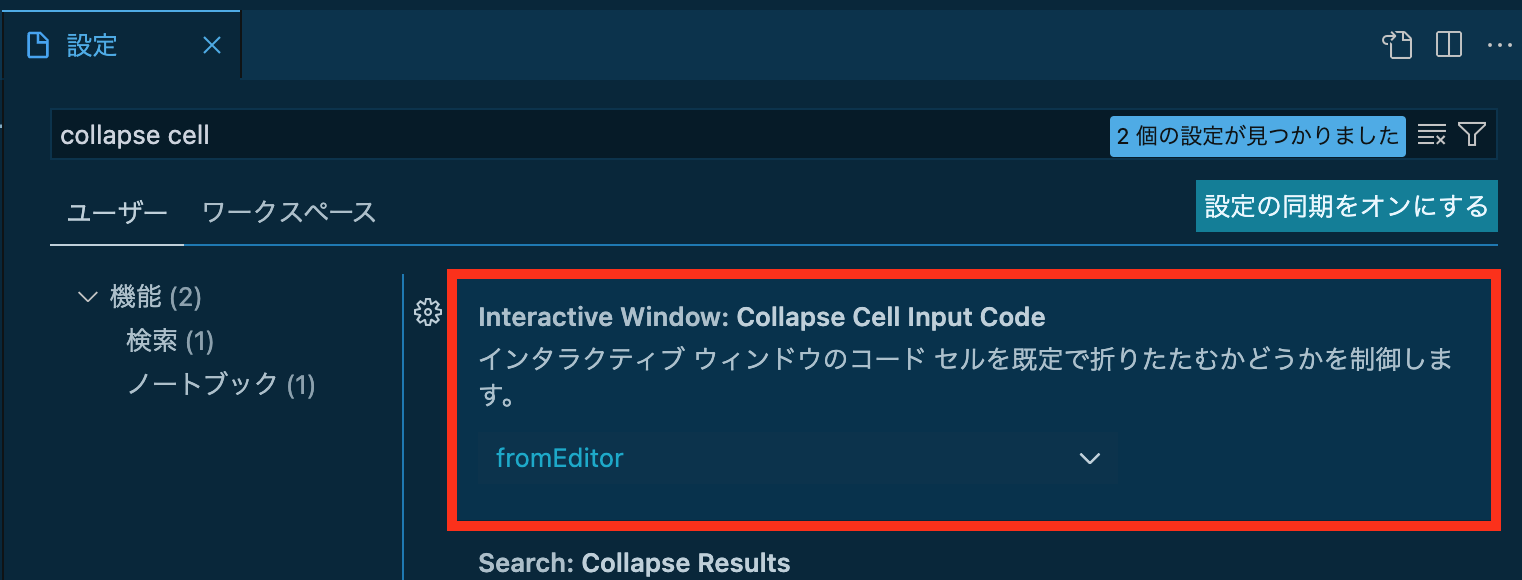Switch to the ユーザー settings tab
The height and width of the screenshot is (580, 1522).
(x=117, y=212)
